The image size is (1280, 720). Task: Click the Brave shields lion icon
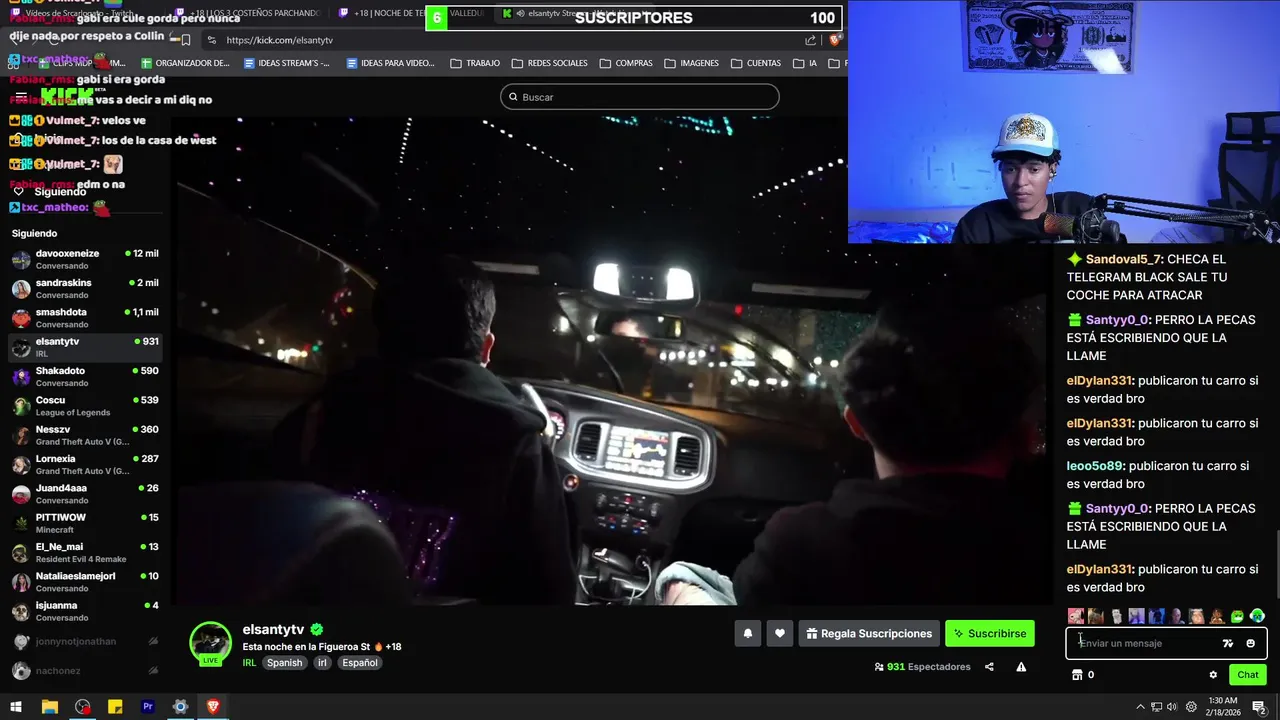pyautogui.click(x=835, y=40)
